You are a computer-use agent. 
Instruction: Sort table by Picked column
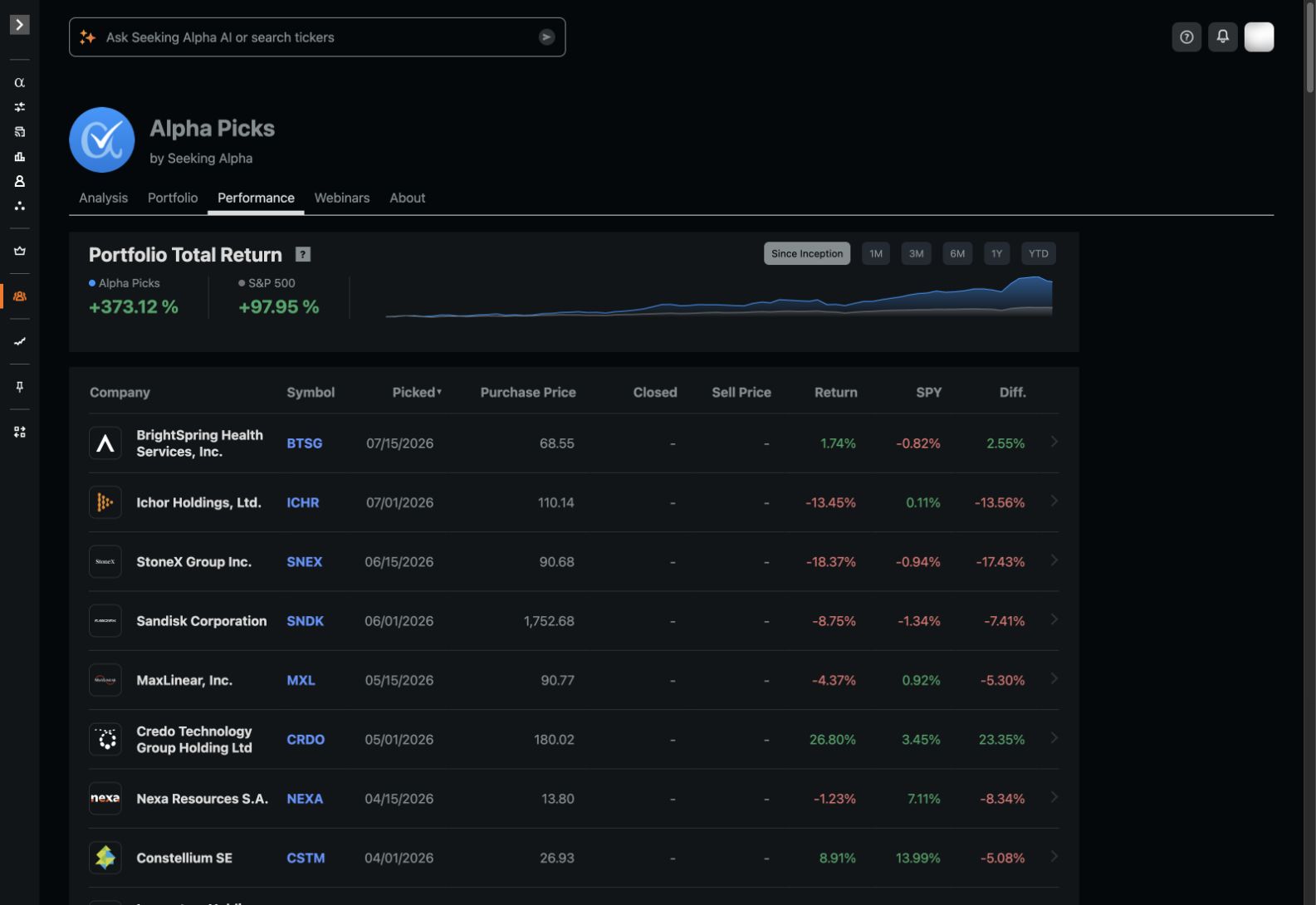pos(417,392)
